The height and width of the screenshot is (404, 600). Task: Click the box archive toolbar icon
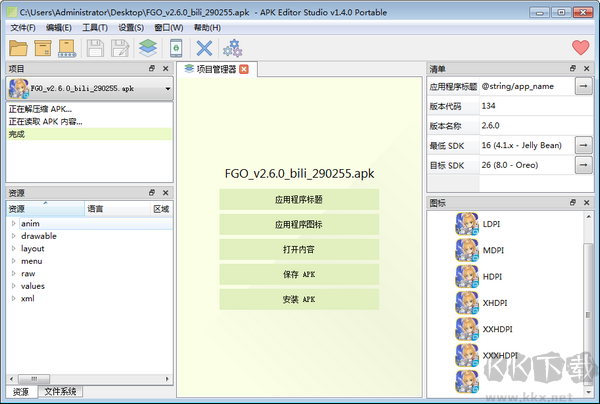[x=43, y=48]
